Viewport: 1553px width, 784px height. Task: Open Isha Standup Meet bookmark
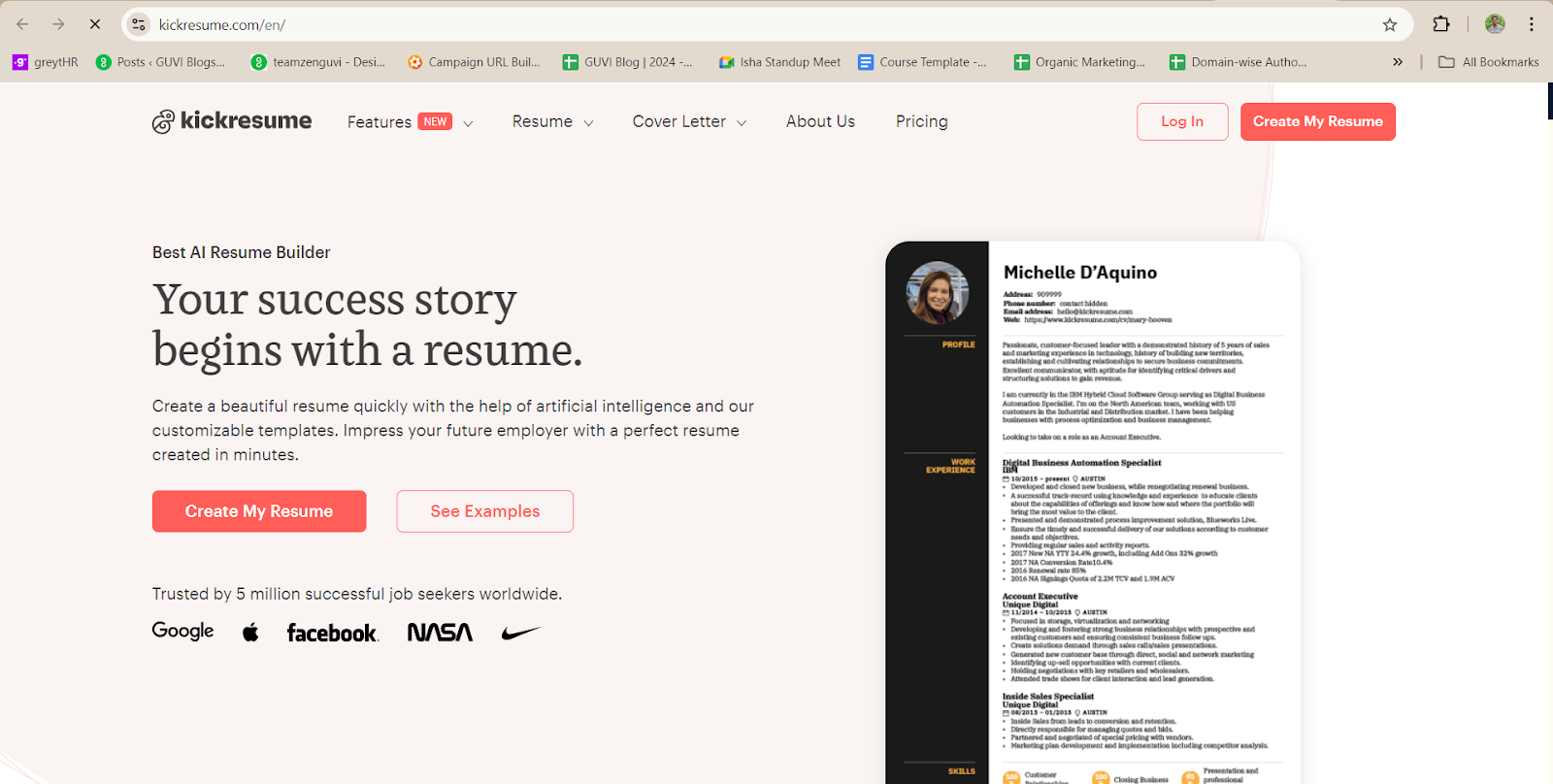pyautogui.click(x=779, y=62)
